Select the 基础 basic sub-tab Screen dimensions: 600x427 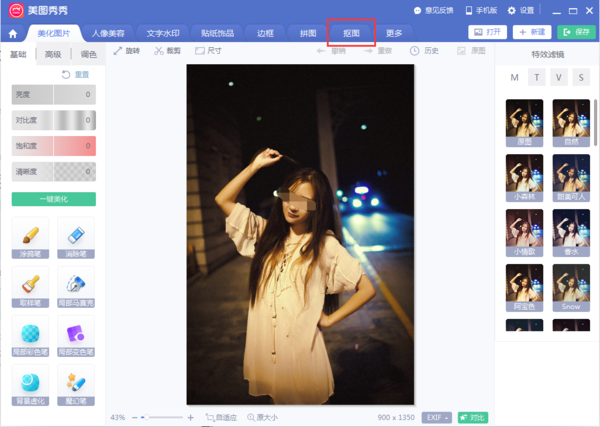coord(18,54)
